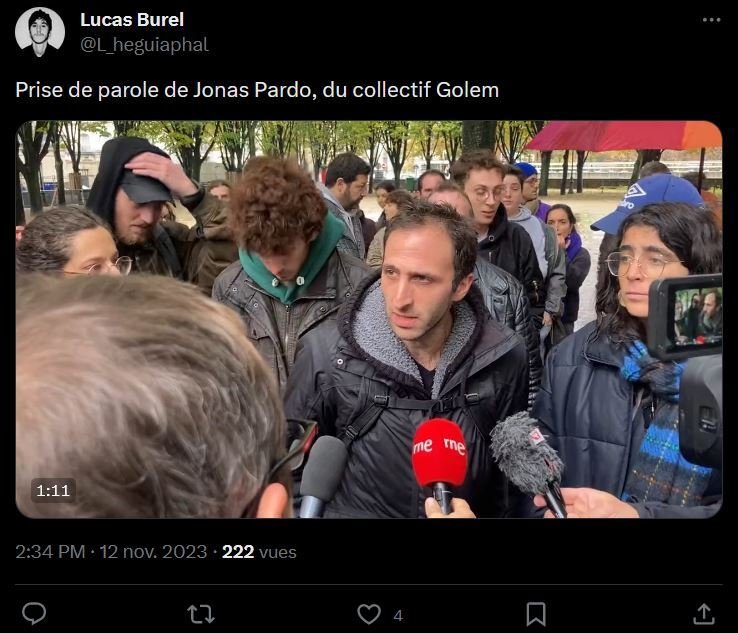
Task: Visit the @L_heguiaphal handle link
Action: point(144,45)
